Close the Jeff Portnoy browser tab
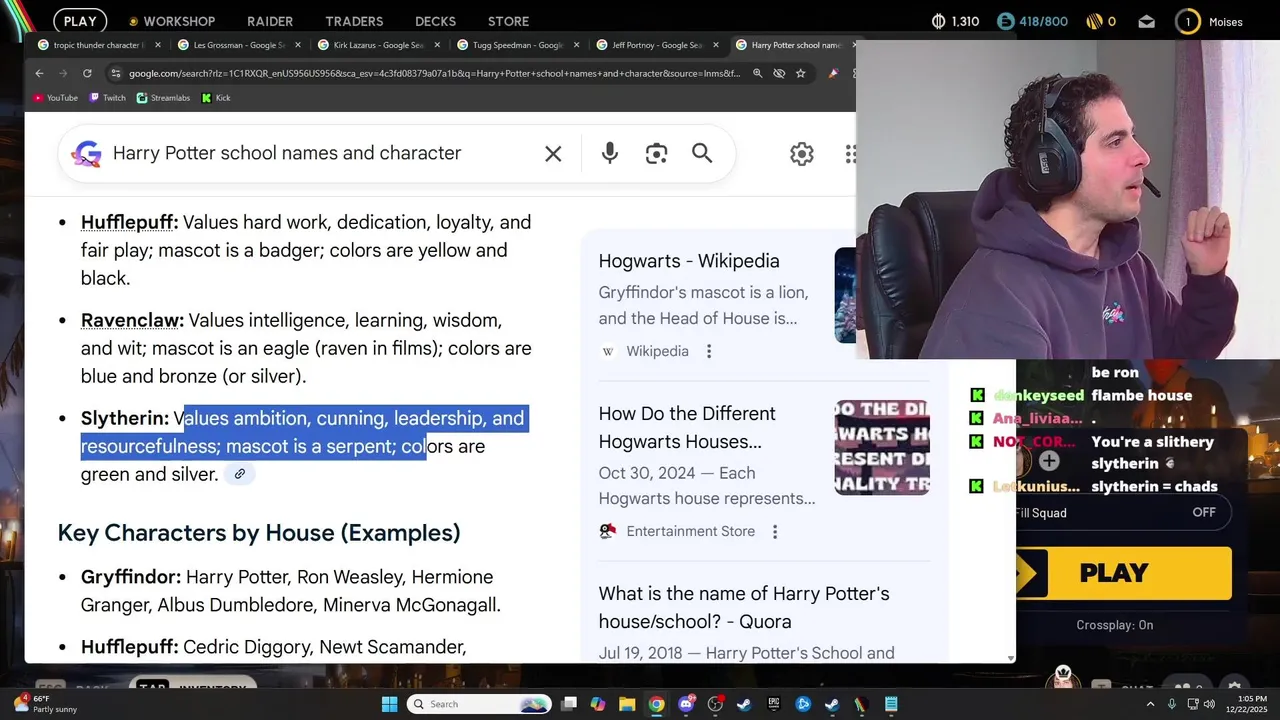1280x720 pixels. pos(716,45)
